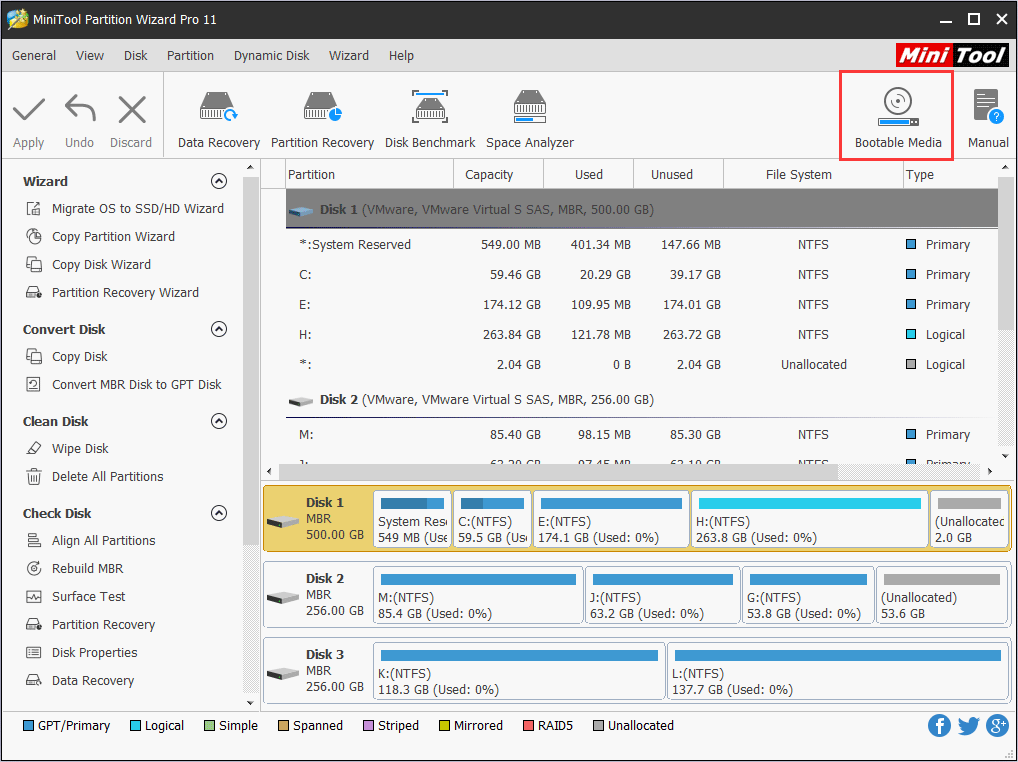This screenshot has width=1018, height=762.
Task: Open the Partition menu
Action: (x=190, y=55)
